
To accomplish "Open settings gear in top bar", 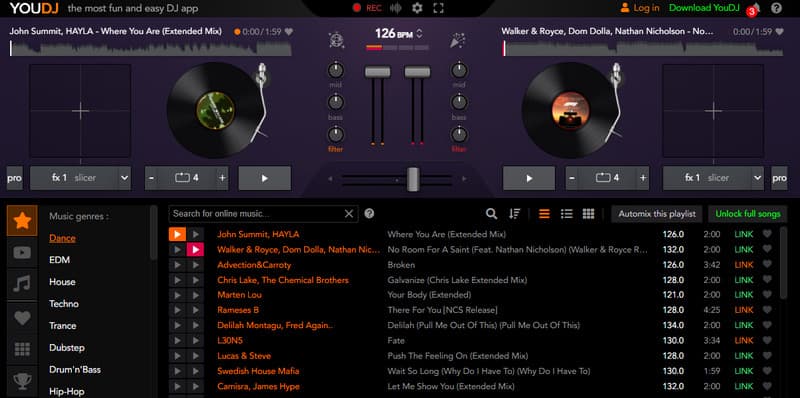I will point(417,8).
